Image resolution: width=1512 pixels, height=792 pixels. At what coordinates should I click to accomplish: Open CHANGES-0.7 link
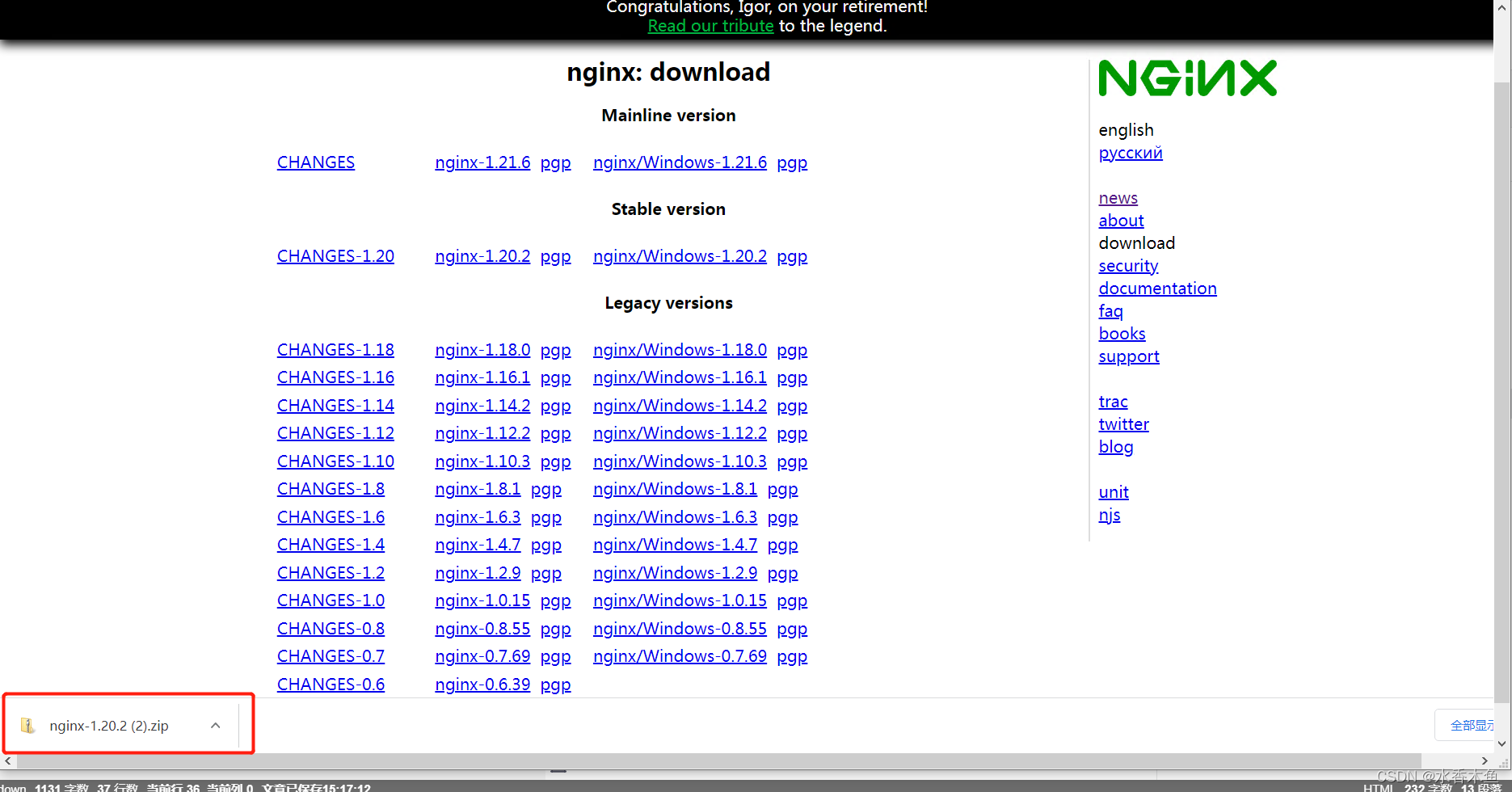click(x=331, y=656)
